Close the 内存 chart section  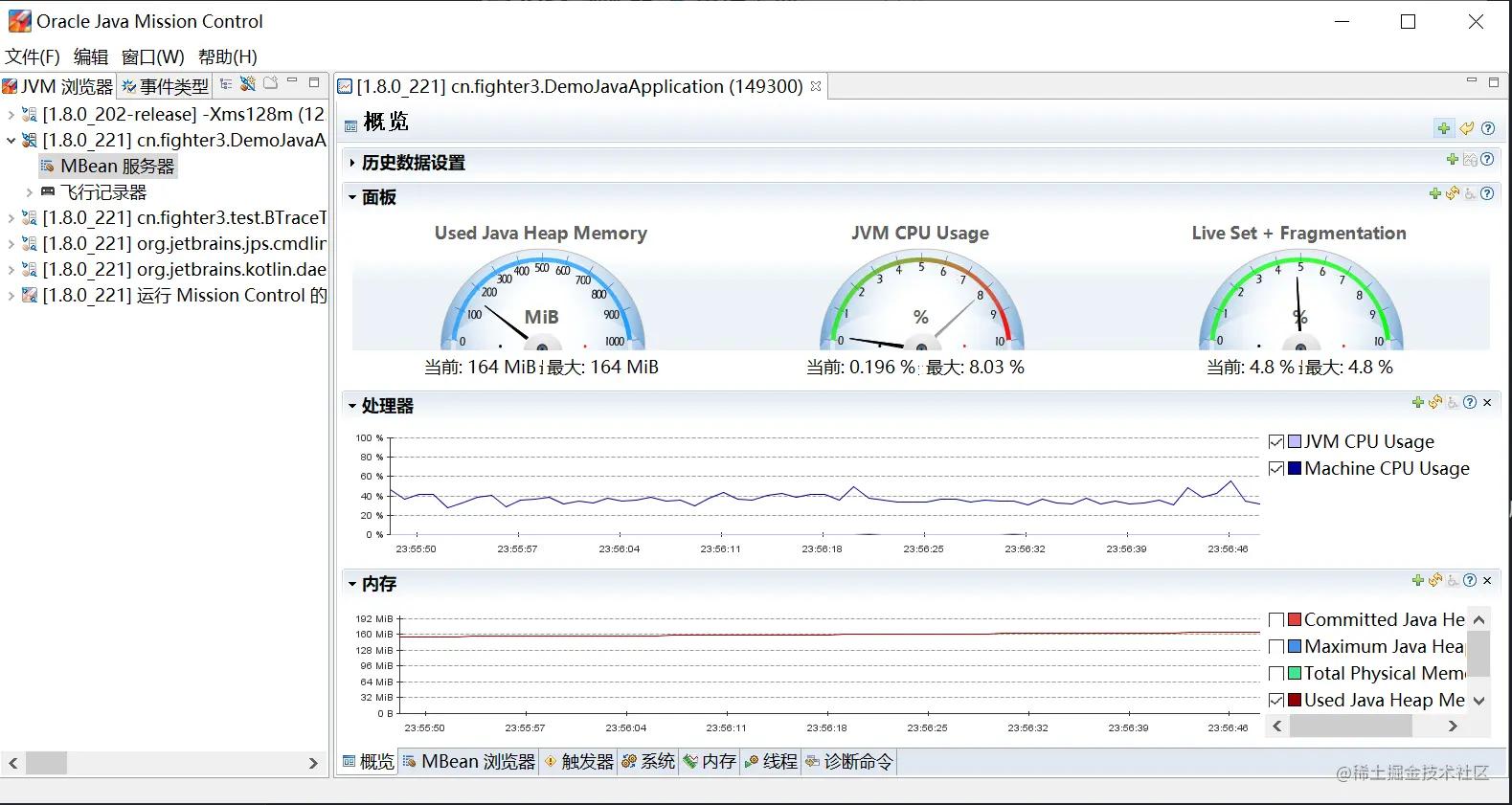tap(1487, 580)
